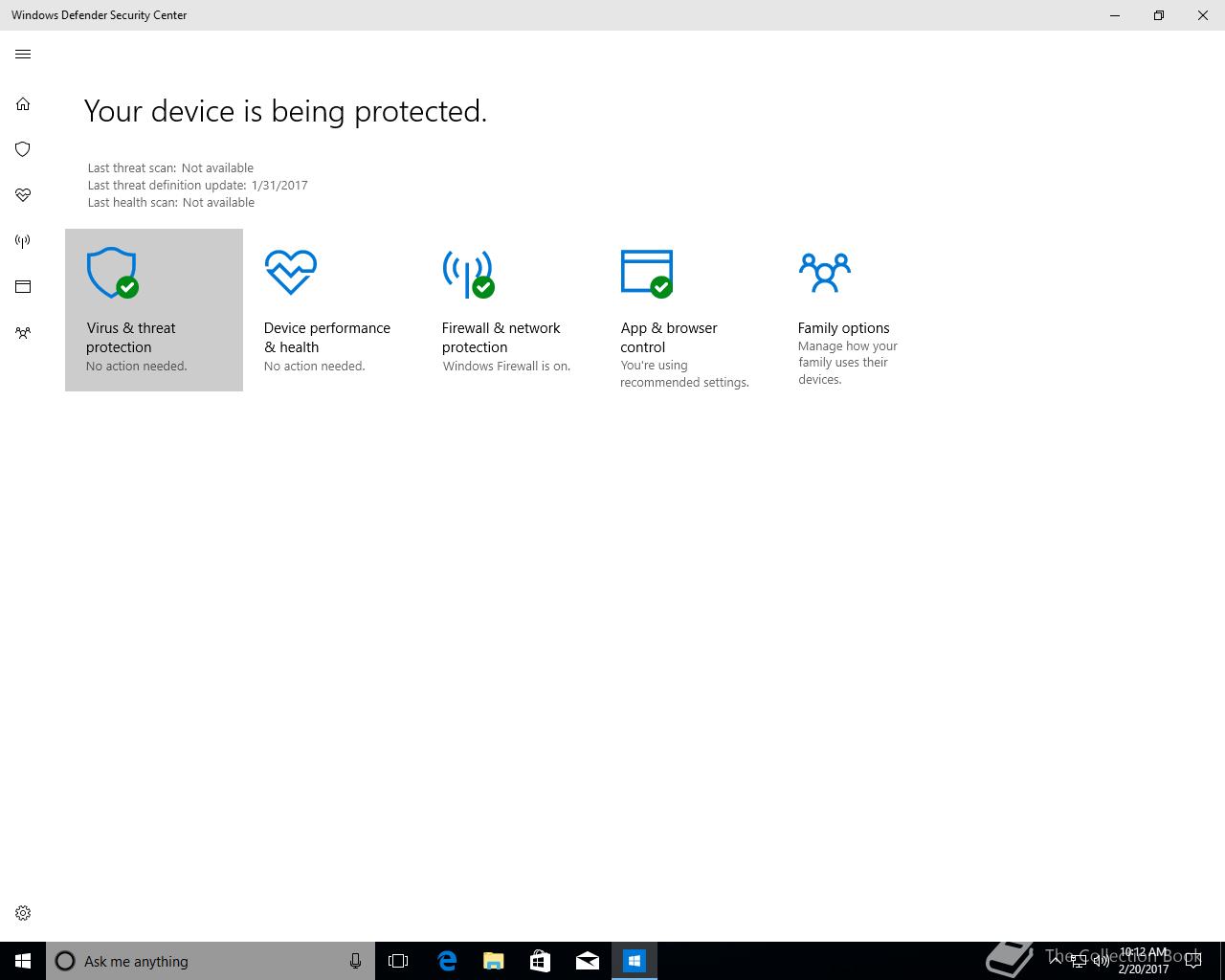
Task: Open App & browser control sidebar icon
Action: click(x=23, y=286)
